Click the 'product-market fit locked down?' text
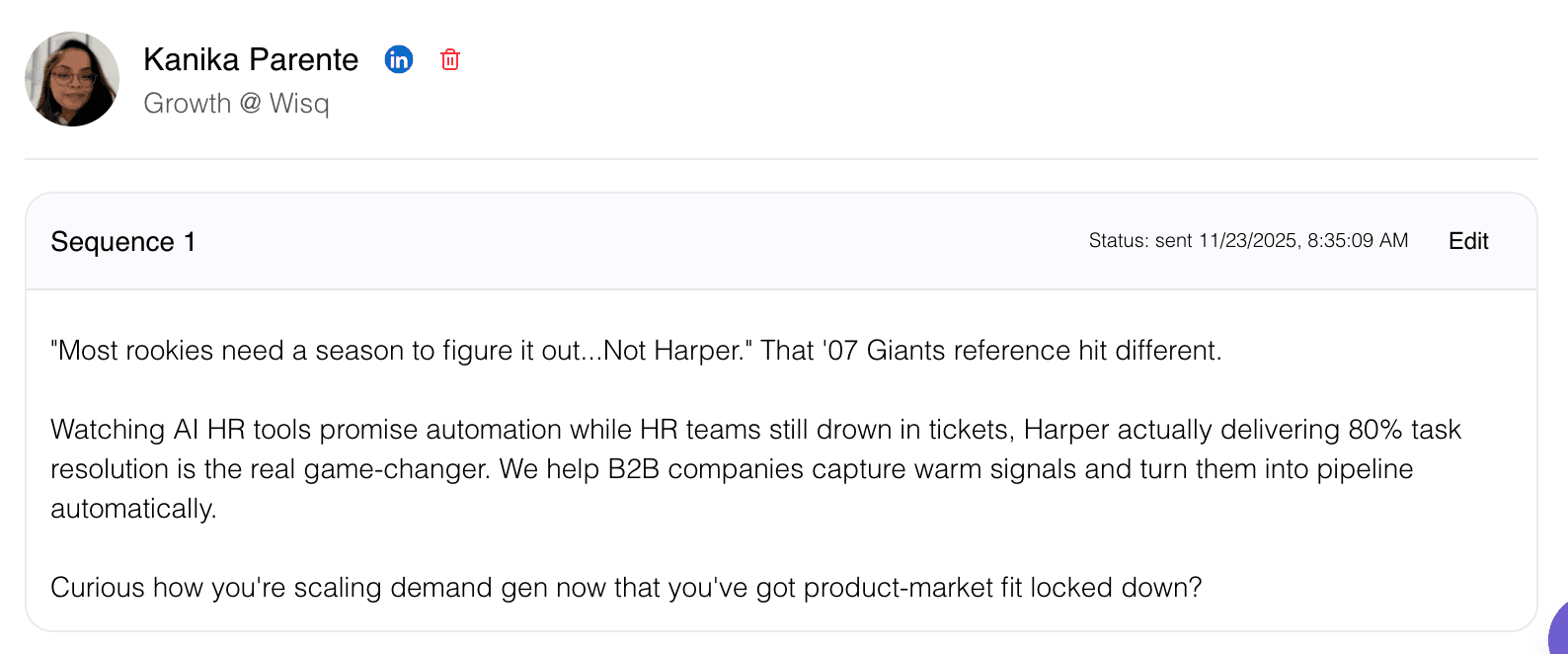 (1002, 588)
